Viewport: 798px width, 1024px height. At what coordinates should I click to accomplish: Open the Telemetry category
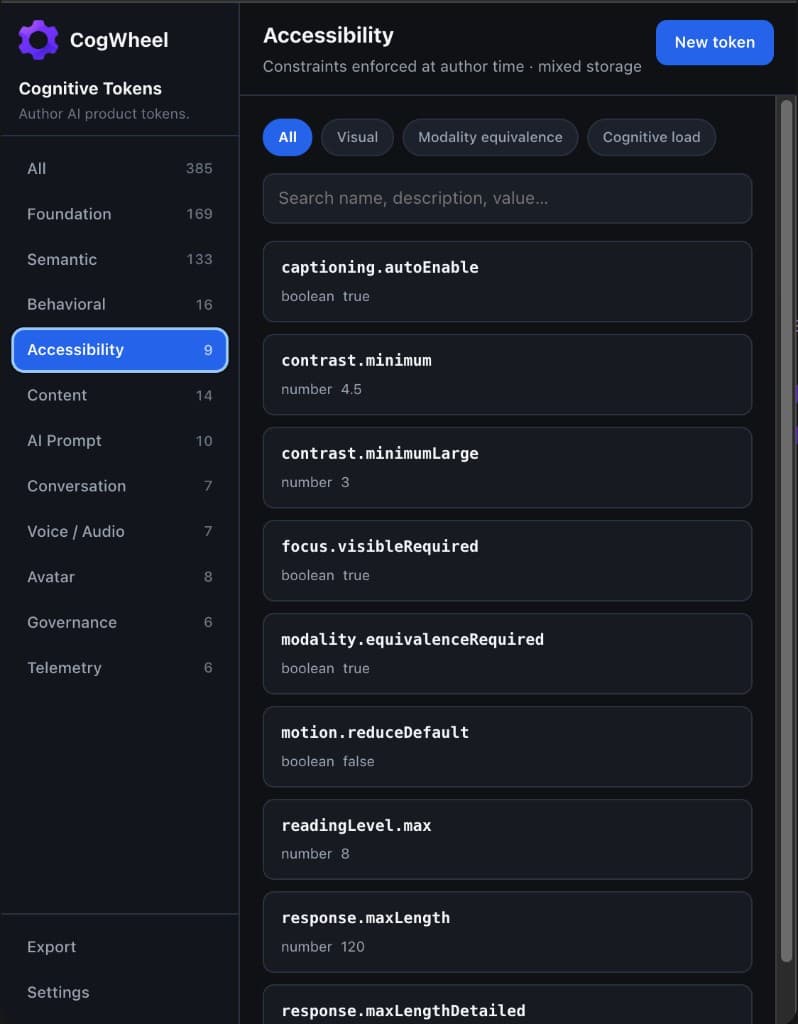pyautogui.click(x=120, y=667)
